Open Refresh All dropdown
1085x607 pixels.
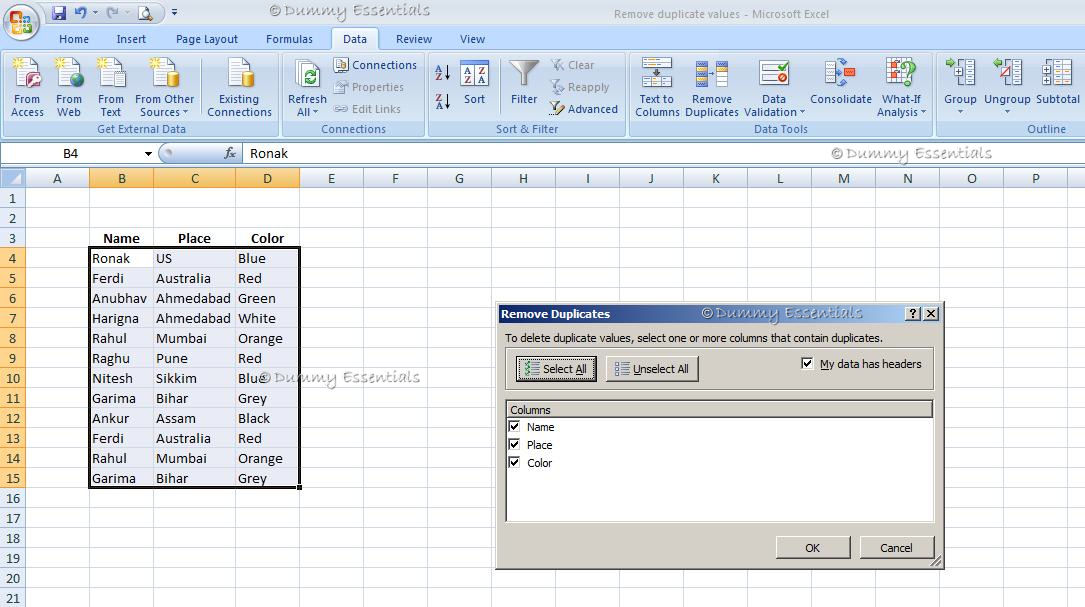(x=307, y=106)
